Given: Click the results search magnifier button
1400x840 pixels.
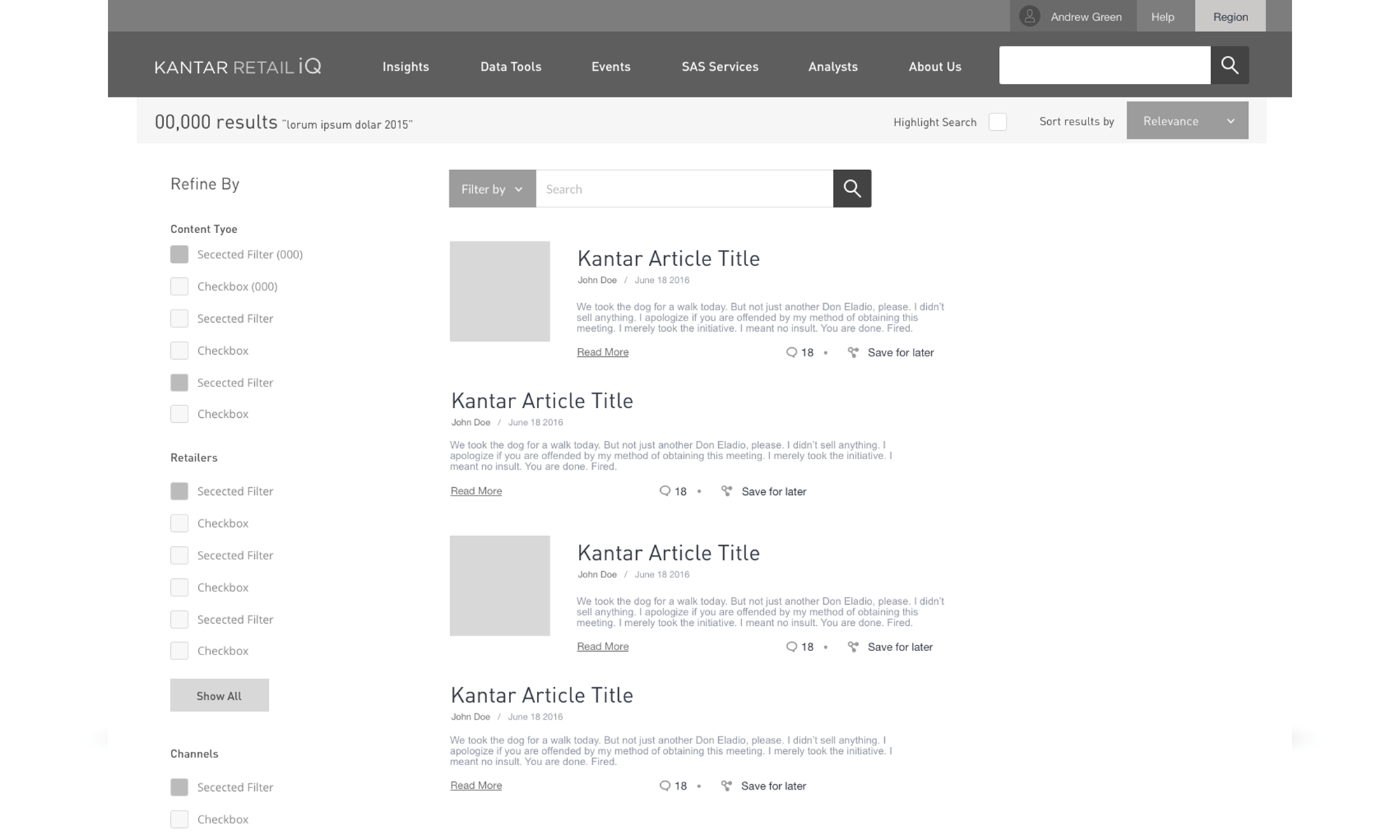Looking at the screenshot, I should coord(852,188).
